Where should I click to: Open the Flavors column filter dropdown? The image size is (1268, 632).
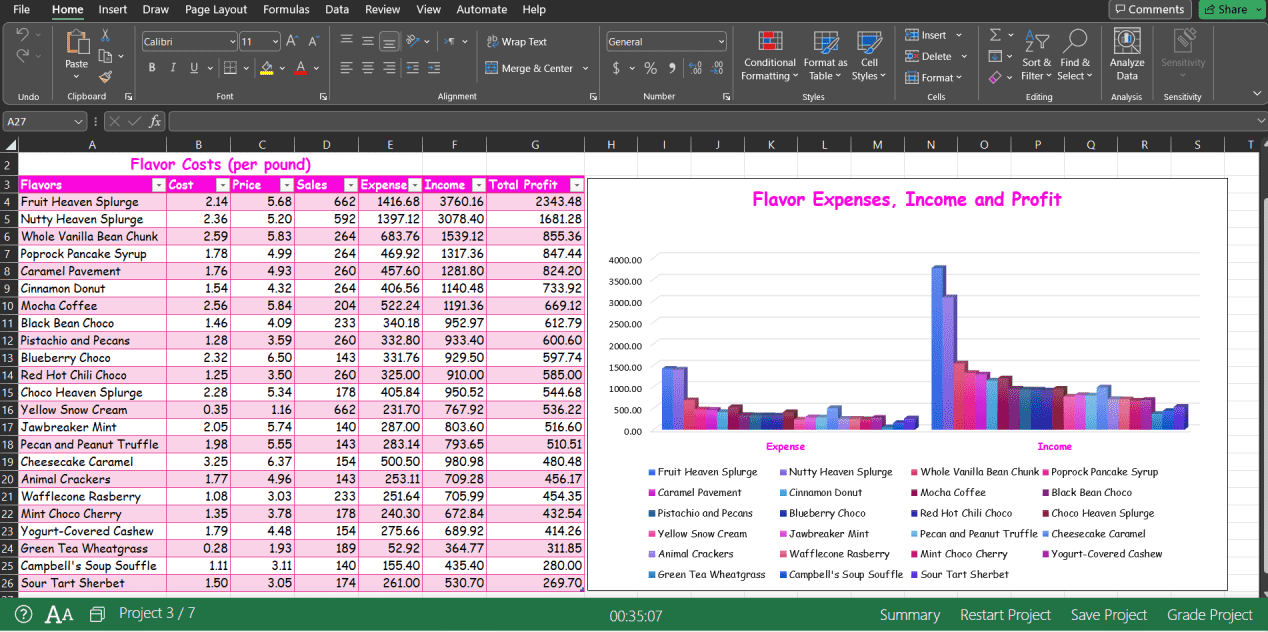tap(158, 185)
